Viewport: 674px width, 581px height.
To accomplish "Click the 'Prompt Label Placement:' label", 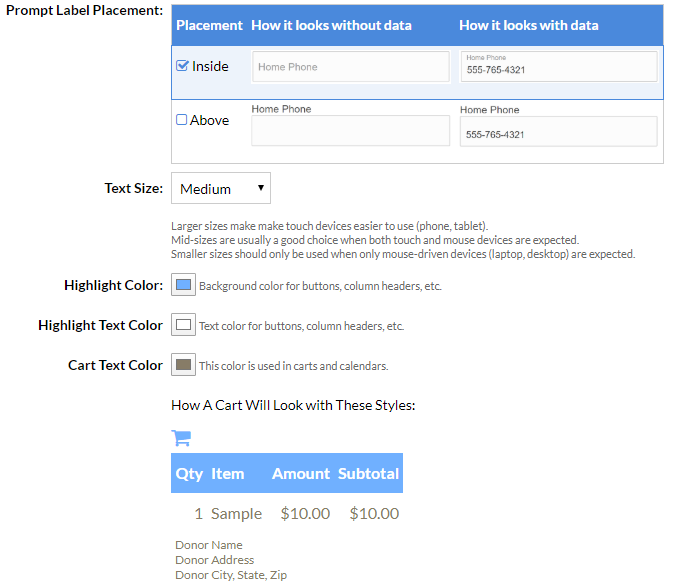I will (x=85, y=10).
